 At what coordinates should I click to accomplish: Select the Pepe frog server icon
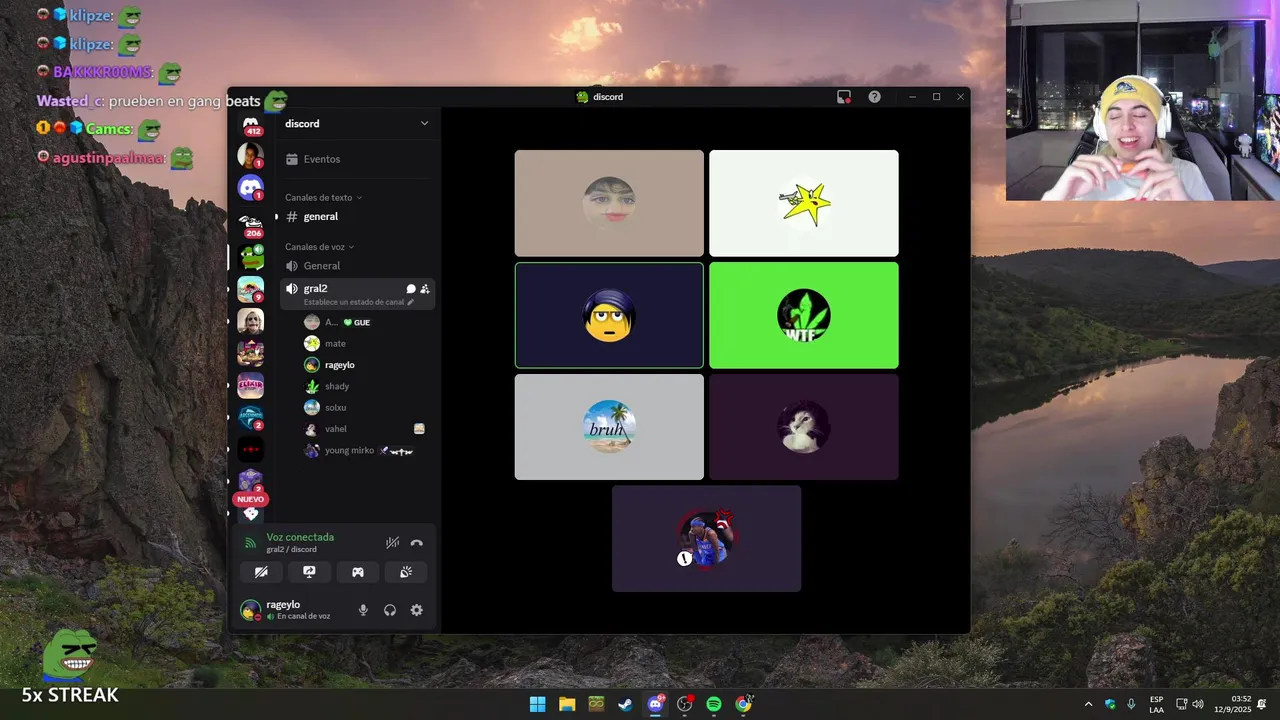(251, 257)
